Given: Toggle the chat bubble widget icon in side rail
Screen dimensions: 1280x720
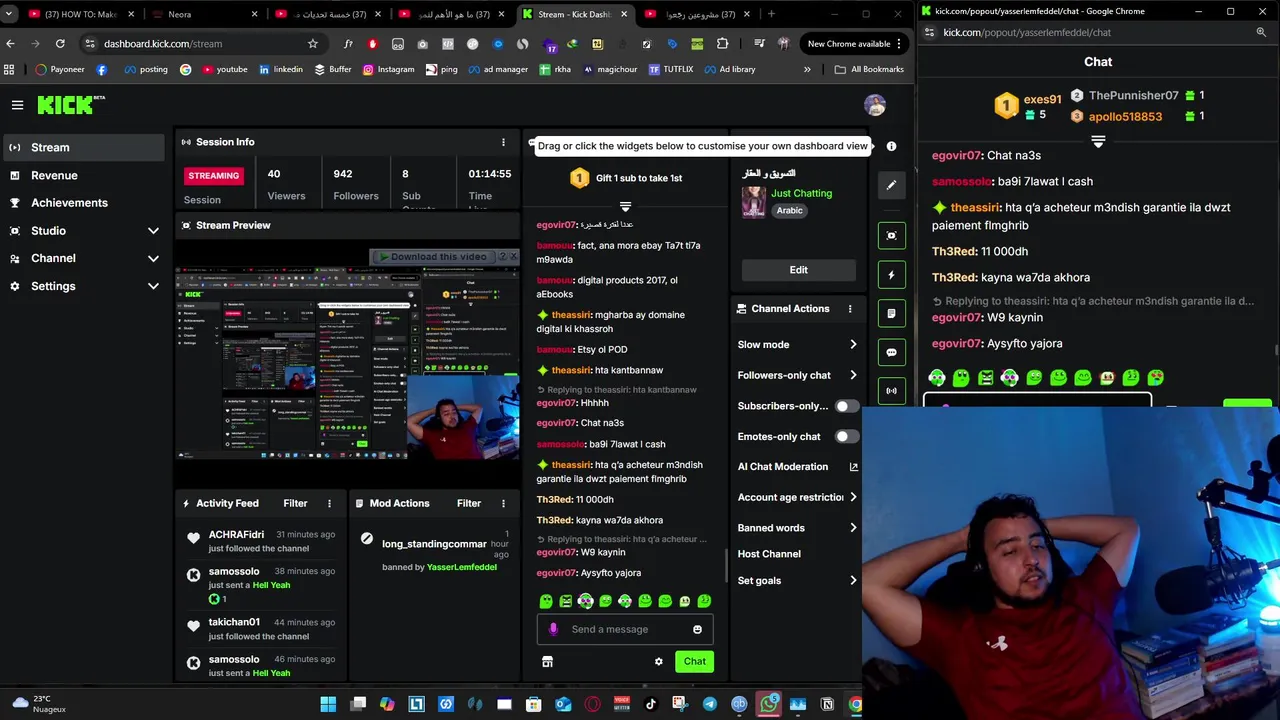Looking at the screenshot, I should pyautogui.click(x=891, y=352).
